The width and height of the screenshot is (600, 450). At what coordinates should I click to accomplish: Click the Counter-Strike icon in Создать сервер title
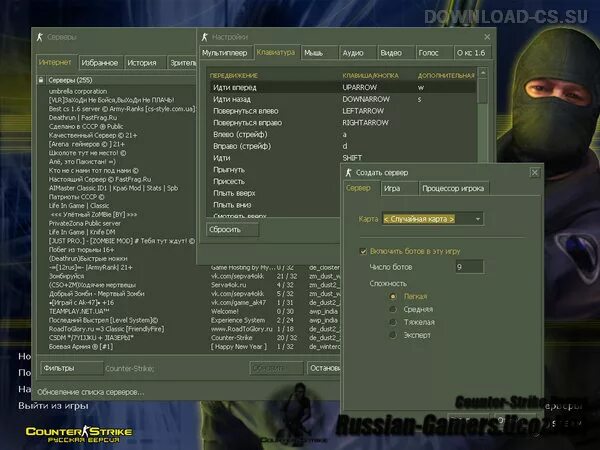click(x=348, y=173)
